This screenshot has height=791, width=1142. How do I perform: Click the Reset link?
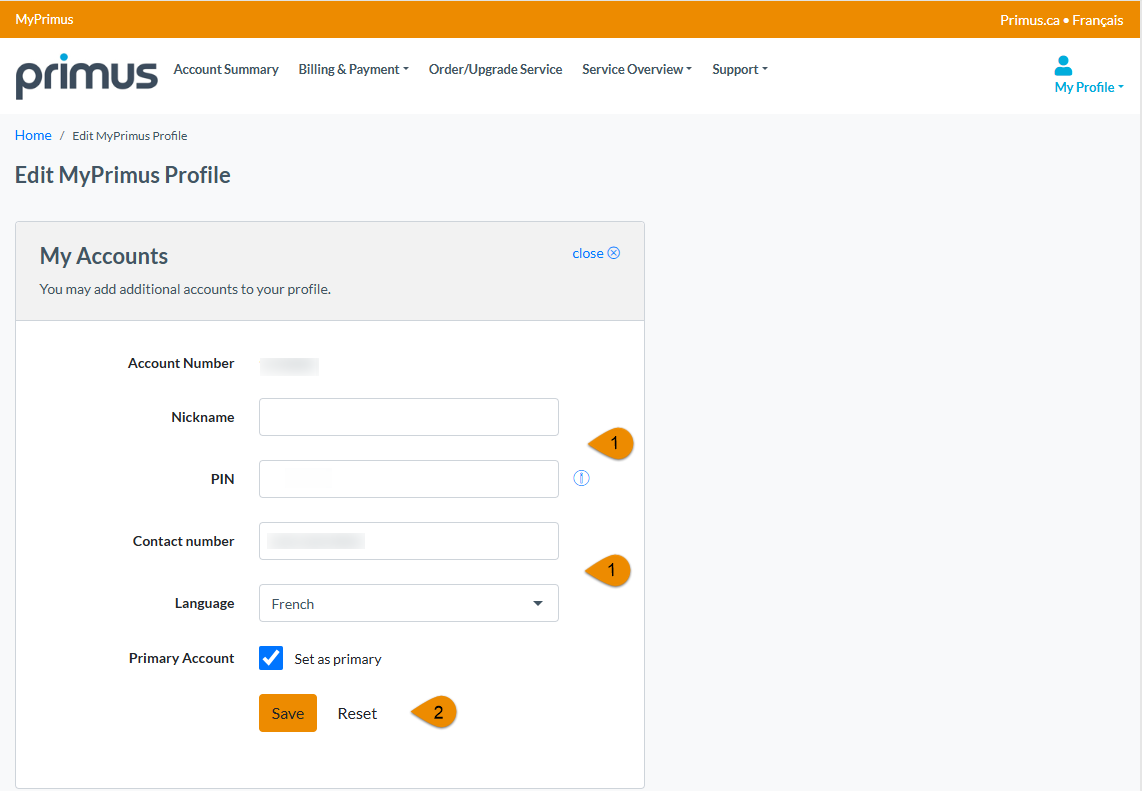tap(357, 713)
